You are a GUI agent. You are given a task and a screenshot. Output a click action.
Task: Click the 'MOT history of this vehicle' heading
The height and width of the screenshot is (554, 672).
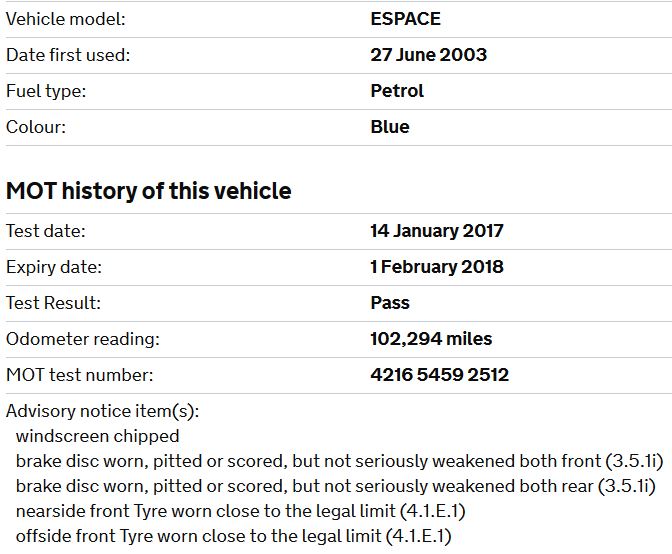click(x=149, y=191)
